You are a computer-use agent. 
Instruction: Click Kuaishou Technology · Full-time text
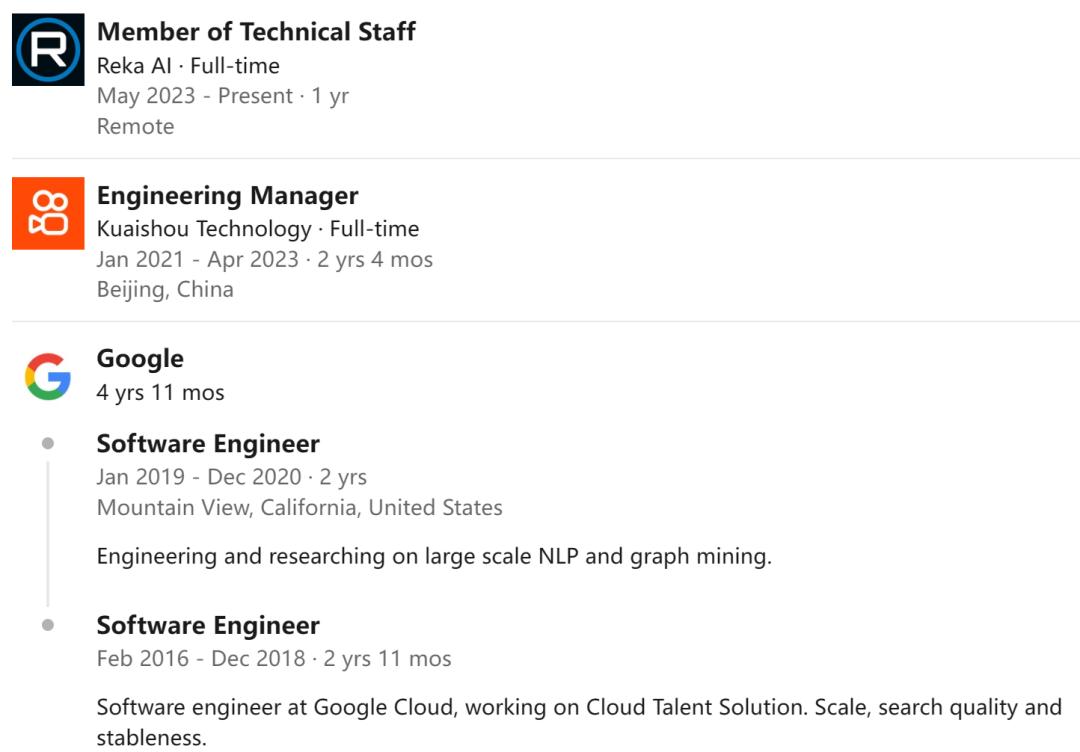click(258, 229)
